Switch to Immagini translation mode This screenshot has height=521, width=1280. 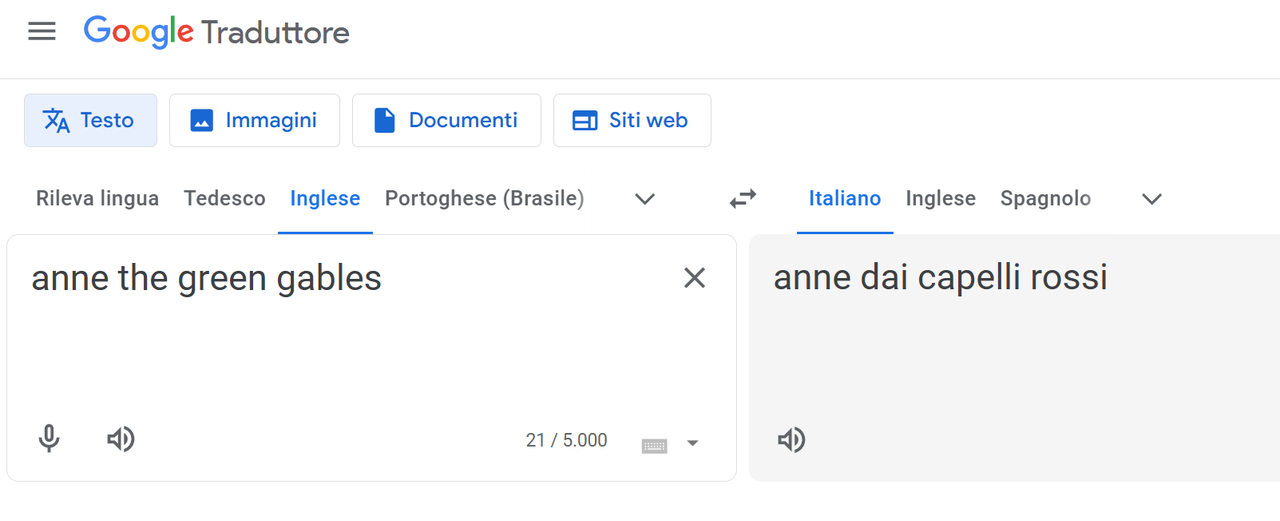point(254,120)
